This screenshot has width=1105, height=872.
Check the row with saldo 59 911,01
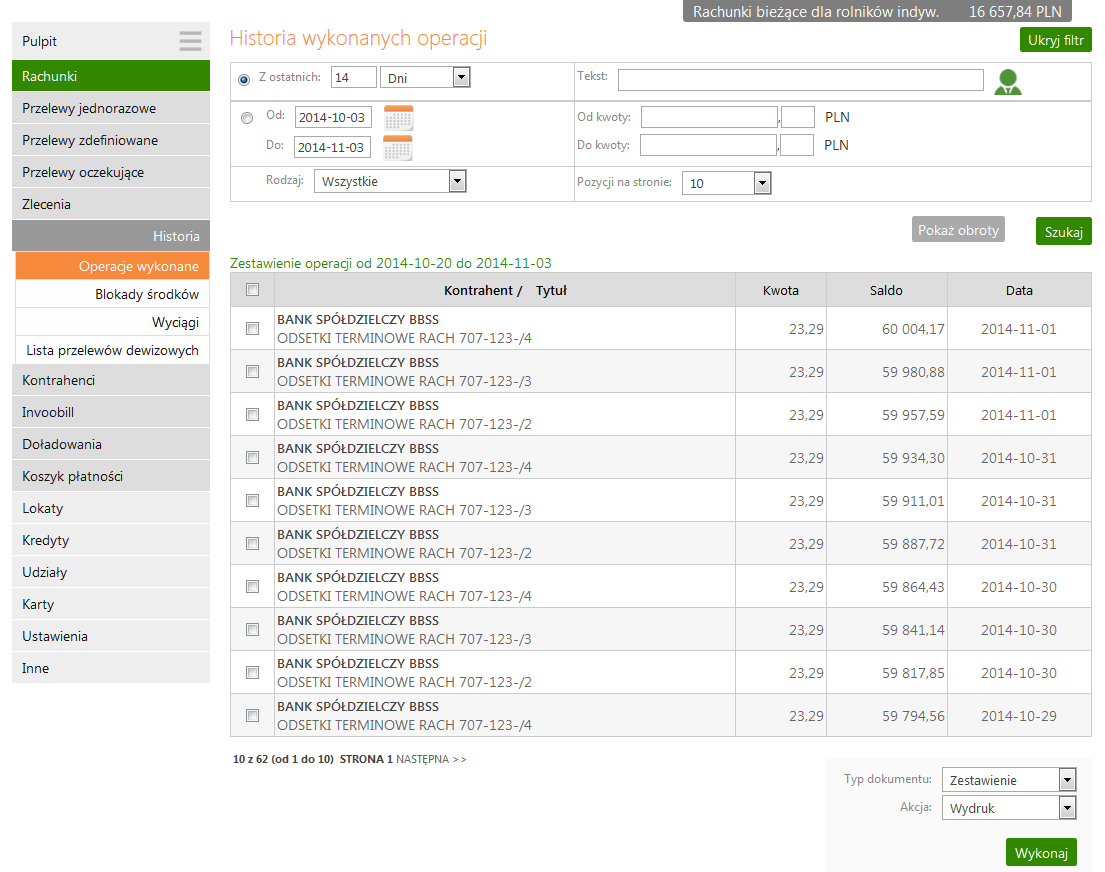tap(252, 501)
